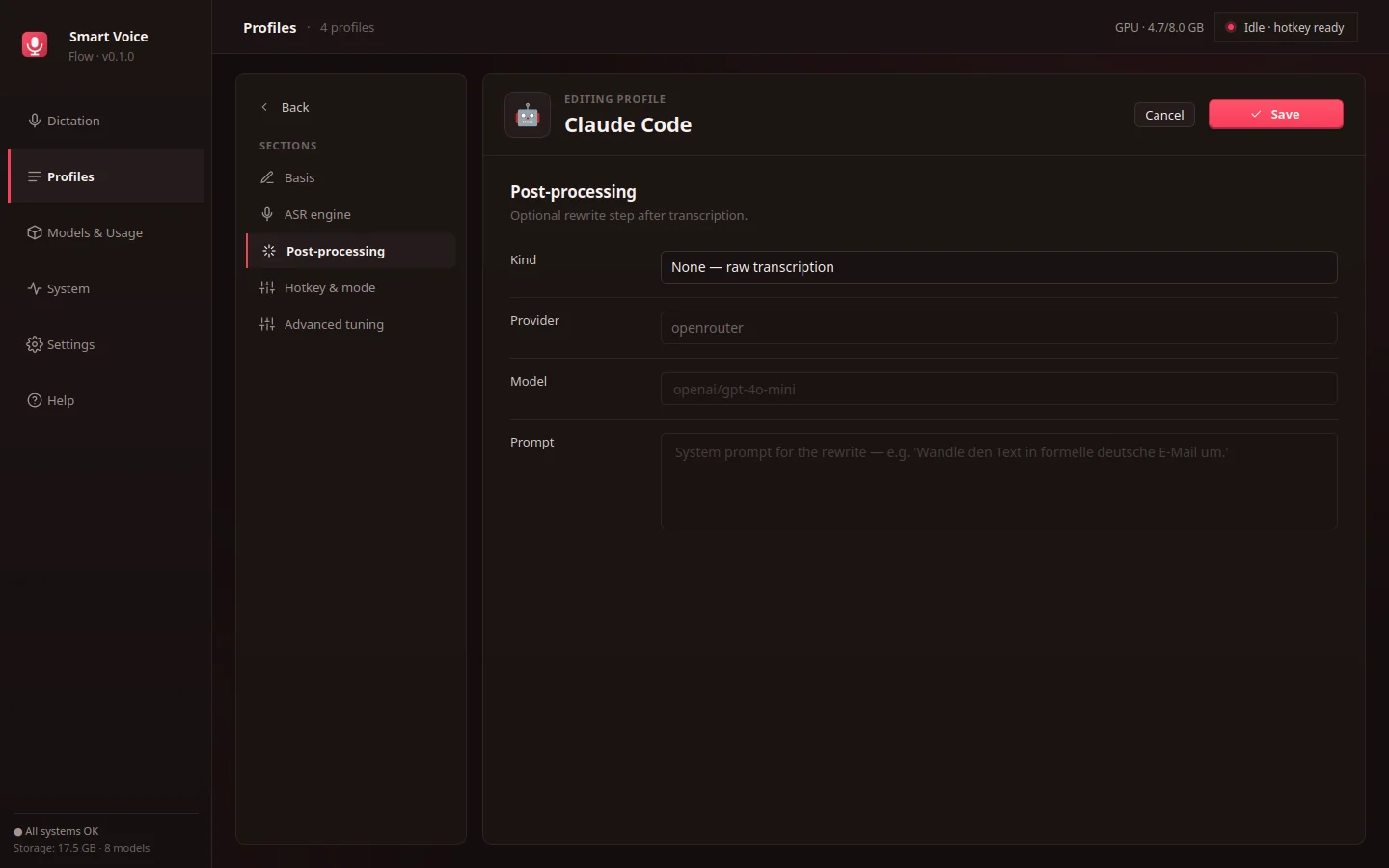Image resolution: width=1389 pixels, height=868 pixels.
Task: Click the Models & Usage cube icon
Action: tap(35, 232)
